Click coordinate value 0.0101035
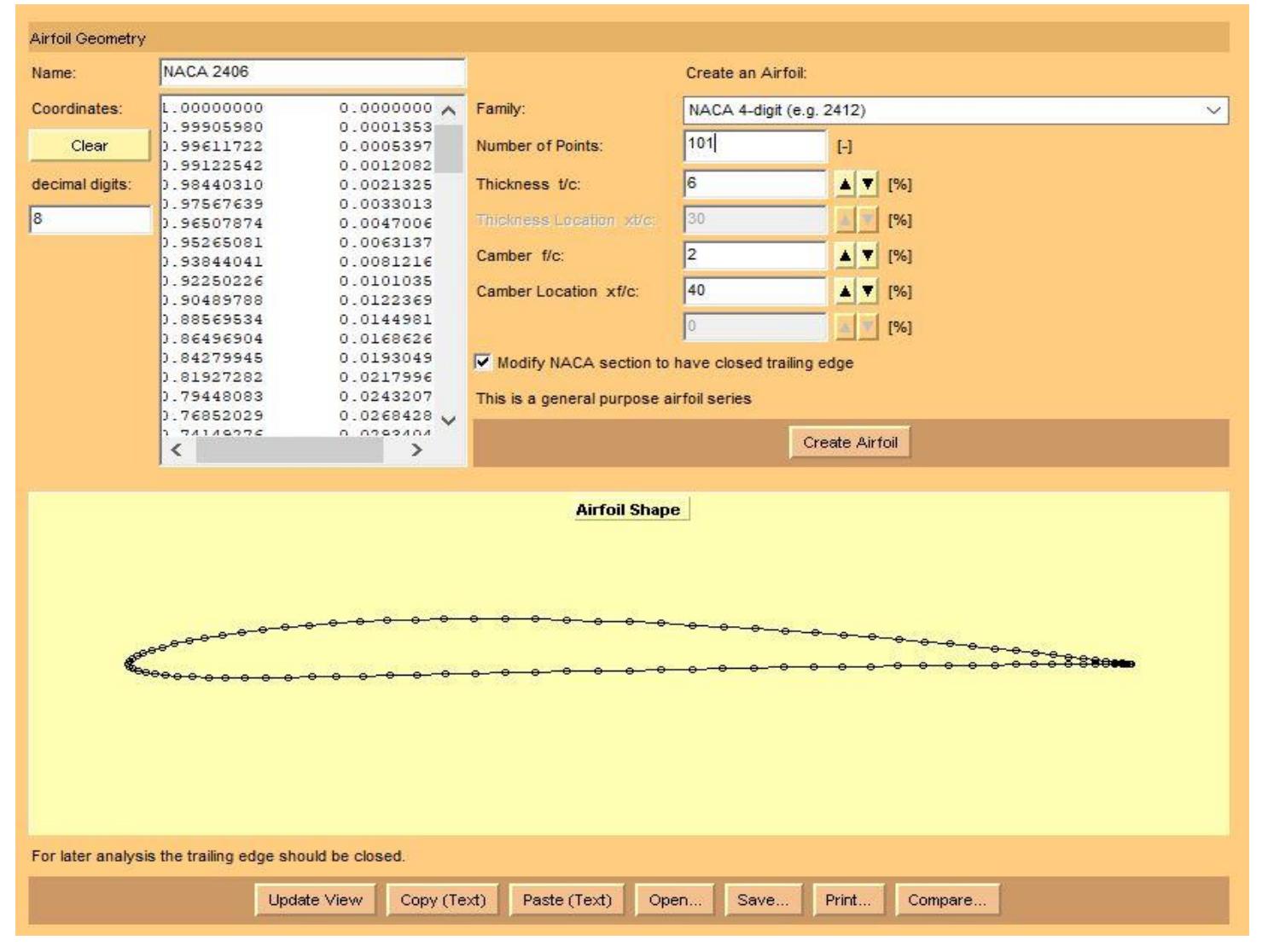 pos(386,282)
